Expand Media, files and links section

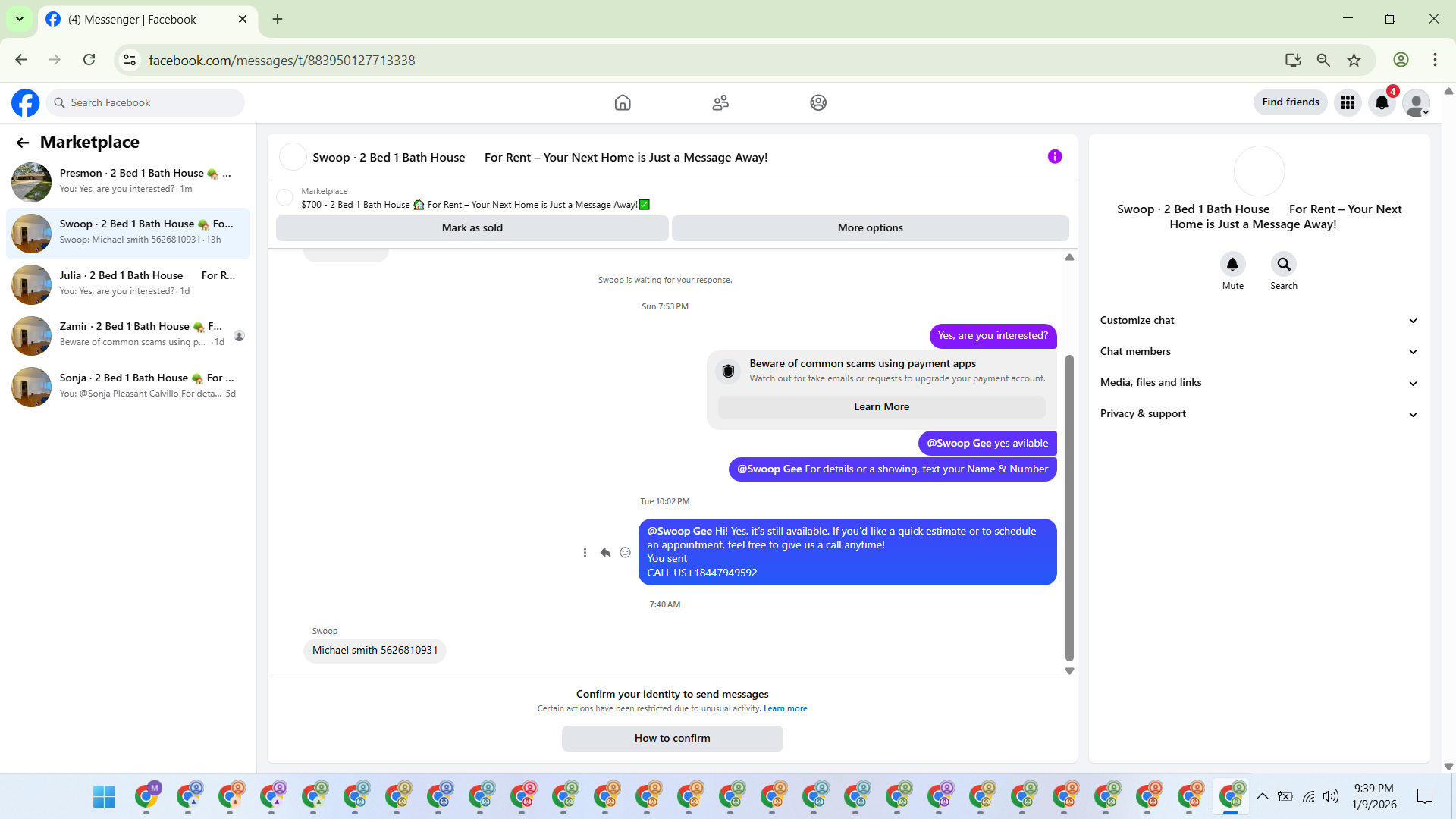(x=1258, y=383)
